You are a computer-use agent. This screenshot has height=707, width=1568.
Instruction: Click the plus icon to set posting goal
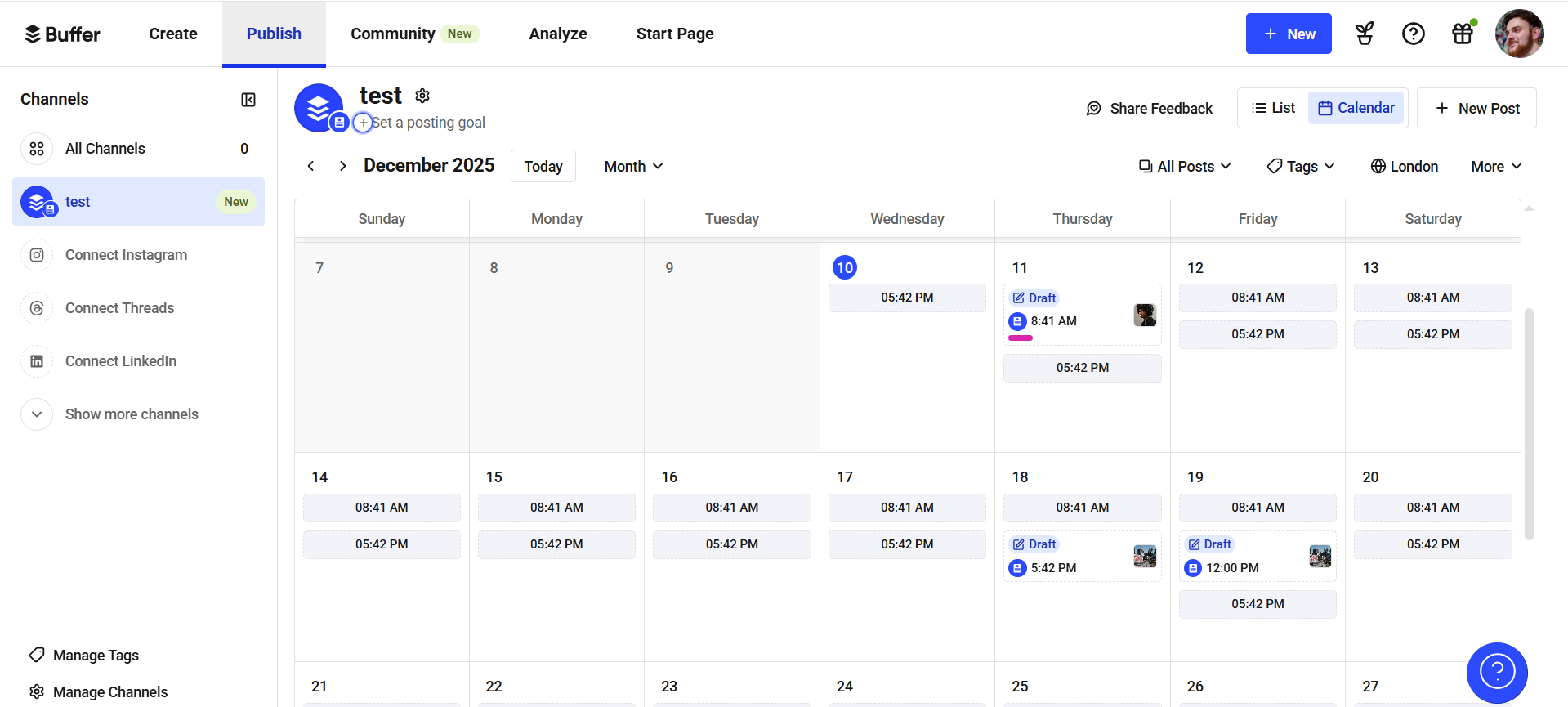point(363,123)
